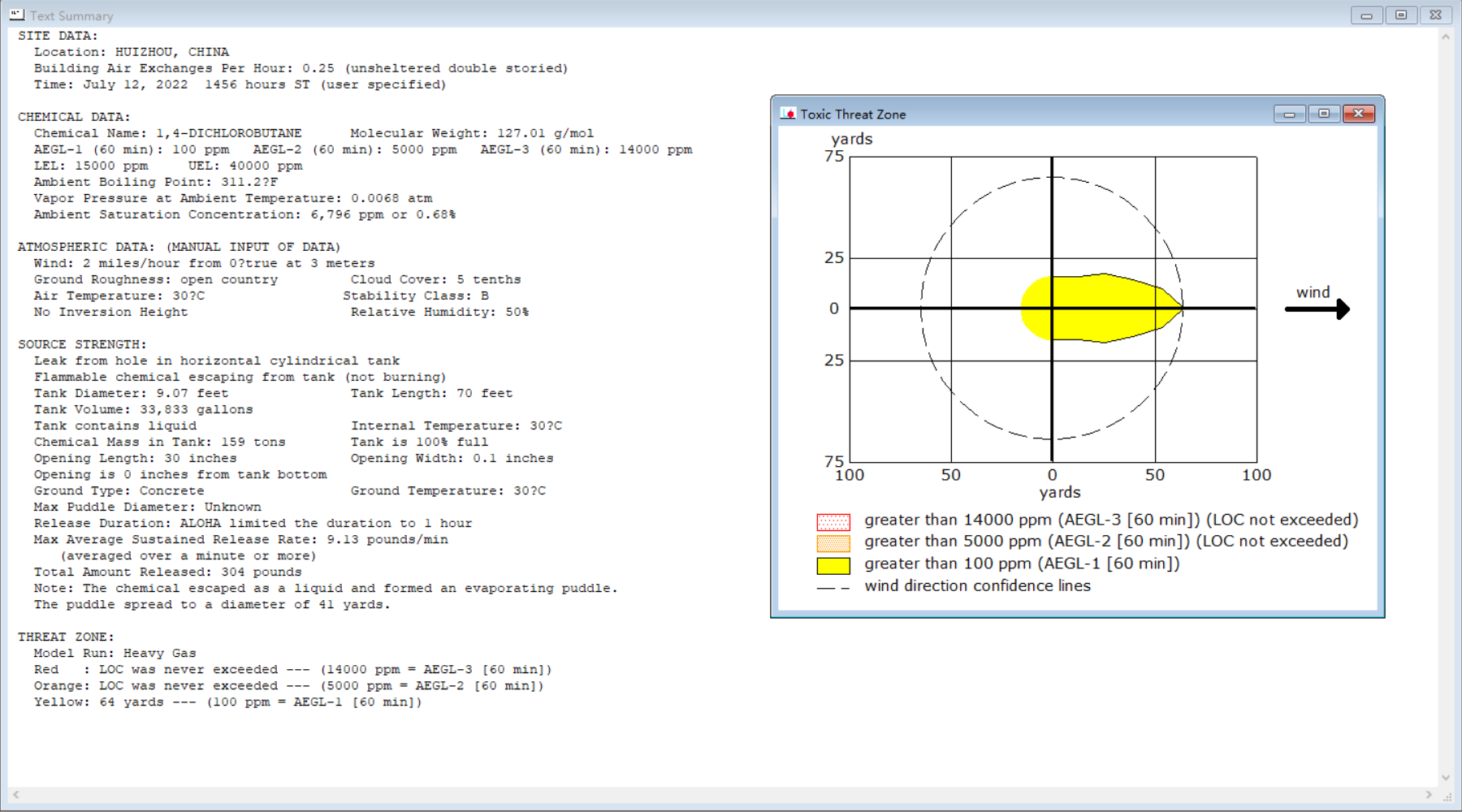Click "Tank Length: 70 feet"
The height and width of the screenshot is (812, 1462).
click(432, 393)
